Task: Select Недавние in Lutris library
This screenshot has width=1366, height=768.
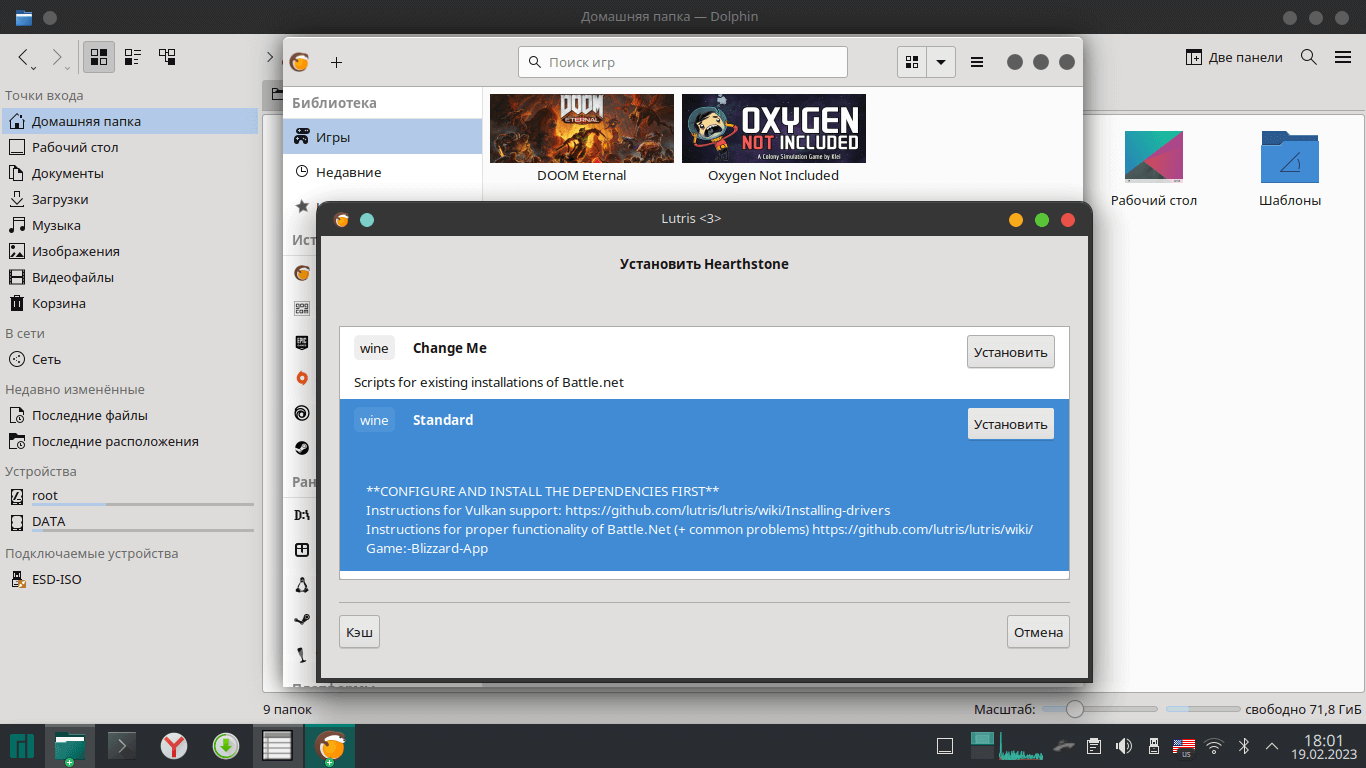Action: pos(383,172)
